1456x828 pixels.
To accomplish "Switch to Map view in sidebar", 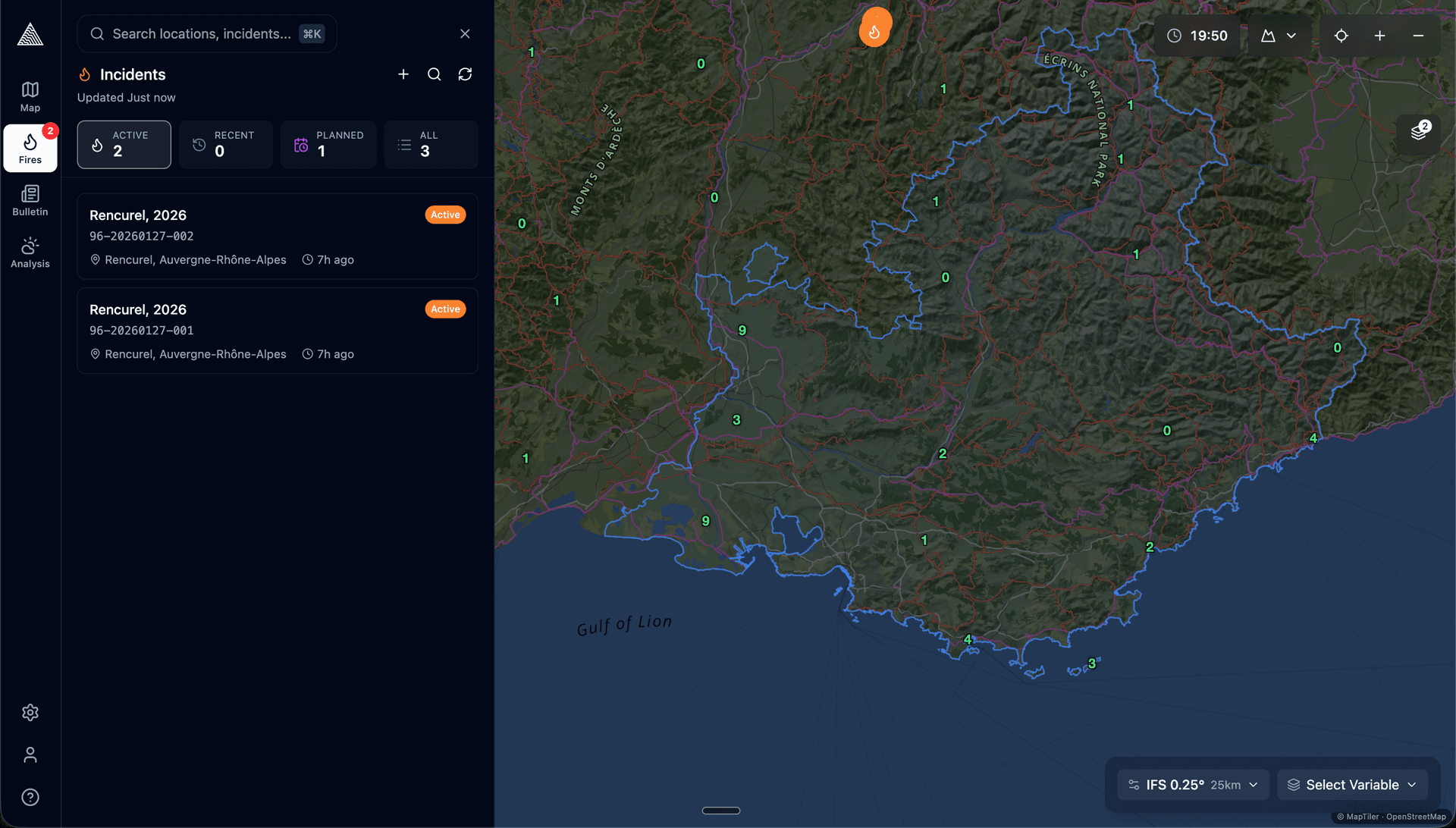I will (x=30, y=96).
